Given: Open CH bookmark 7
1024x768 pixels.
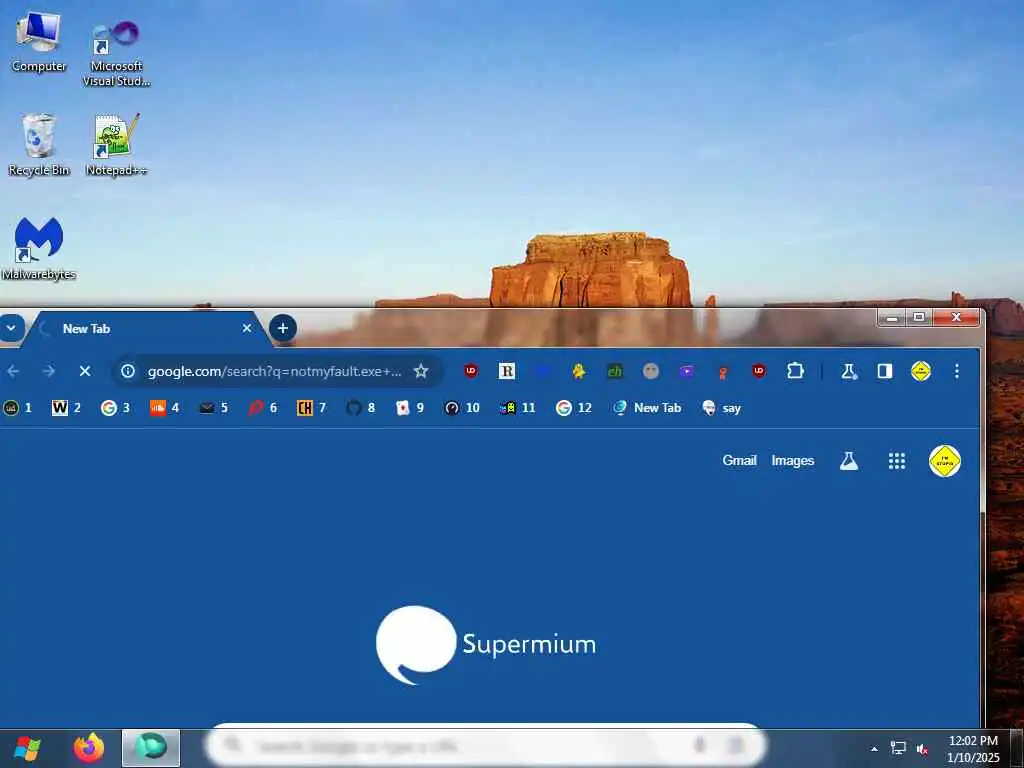Looking at the screenshot, I should [312, 408].
